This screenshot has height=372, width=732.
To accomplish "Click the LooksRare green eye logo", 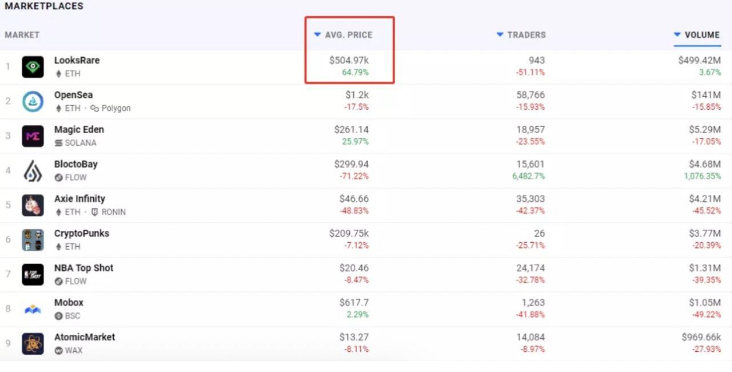I will [33, 67].
